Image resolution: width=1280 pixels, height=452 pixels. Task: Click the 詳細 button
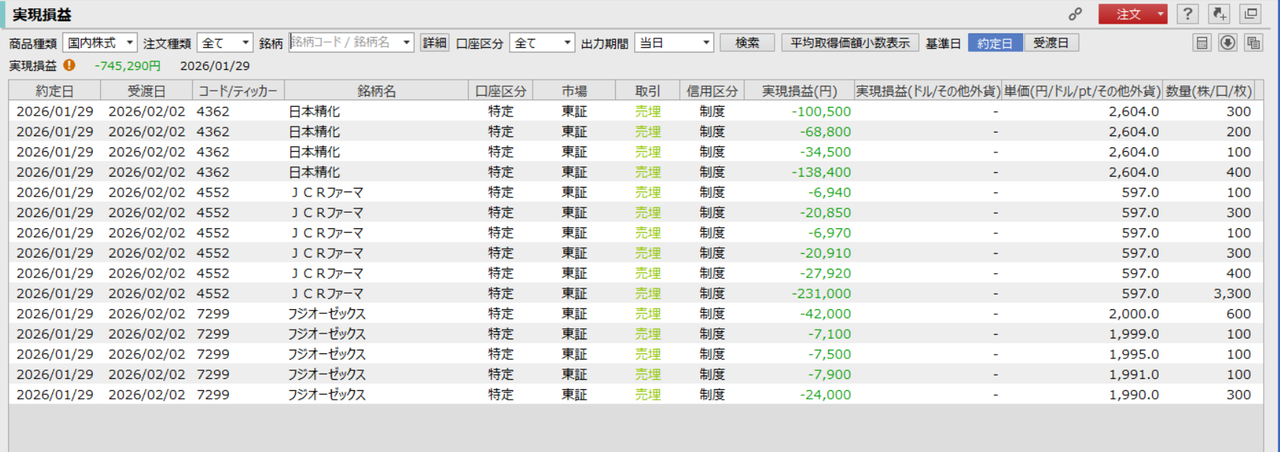point(435,43)
